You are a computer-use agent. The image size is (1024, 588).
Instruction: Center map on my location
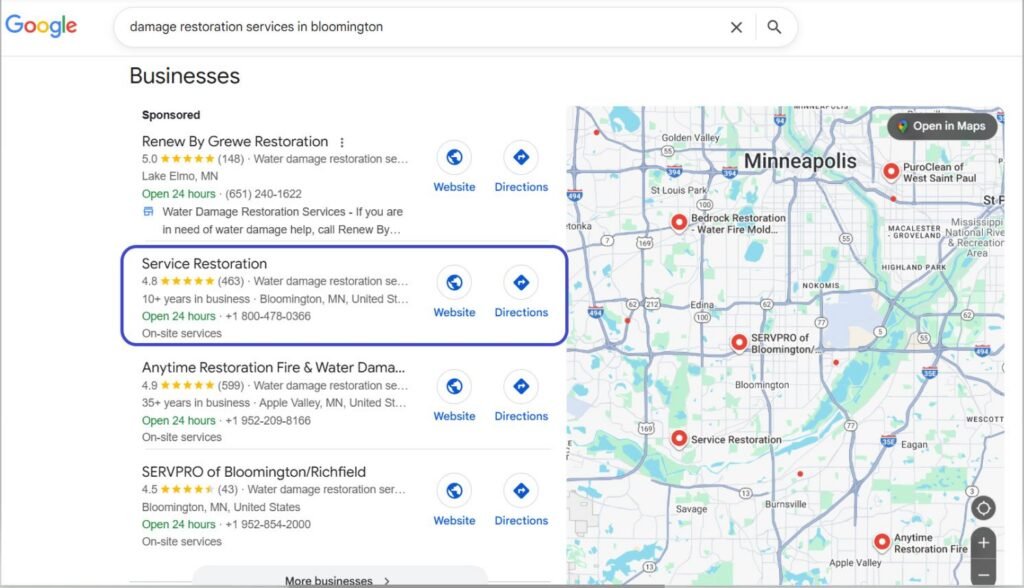pyautogui.click(x=983, y=508)
